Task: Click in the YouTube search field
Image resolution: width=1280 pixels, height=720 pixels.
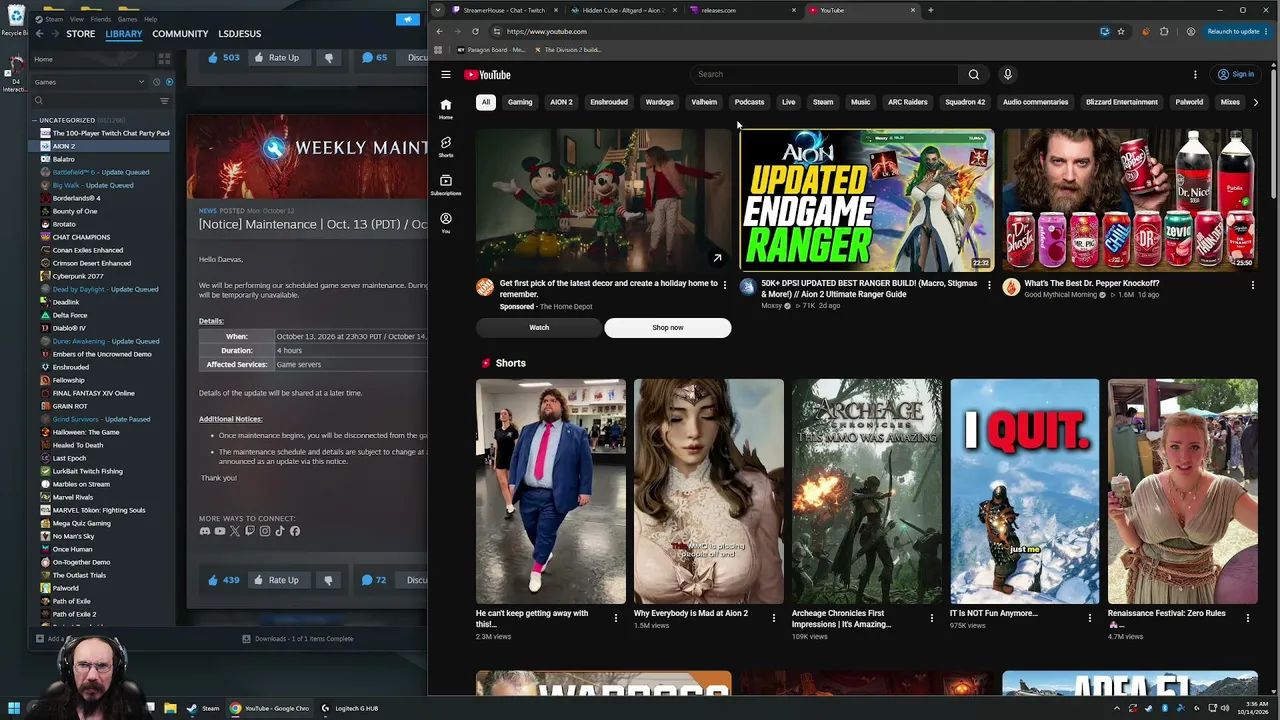Action: pyautogui.click(x=825, y=74)
